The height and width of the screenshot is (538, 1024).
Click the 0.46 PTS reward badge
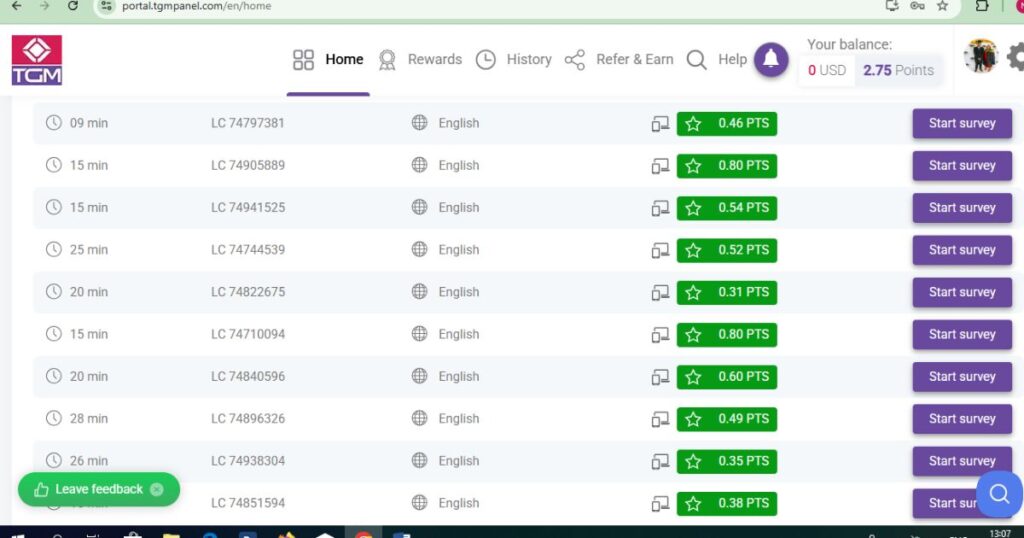pos(727,123)
